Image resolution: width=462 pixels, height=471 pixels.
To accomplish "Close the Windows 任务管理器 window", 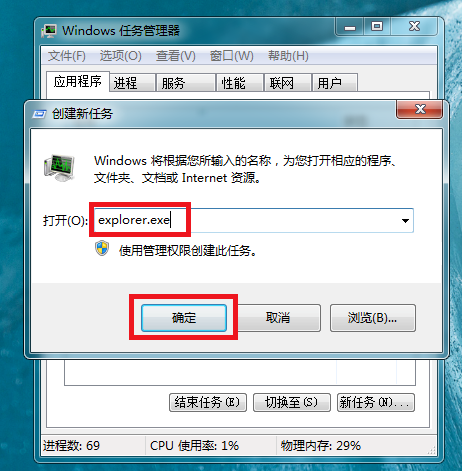I will coord(414,27).
